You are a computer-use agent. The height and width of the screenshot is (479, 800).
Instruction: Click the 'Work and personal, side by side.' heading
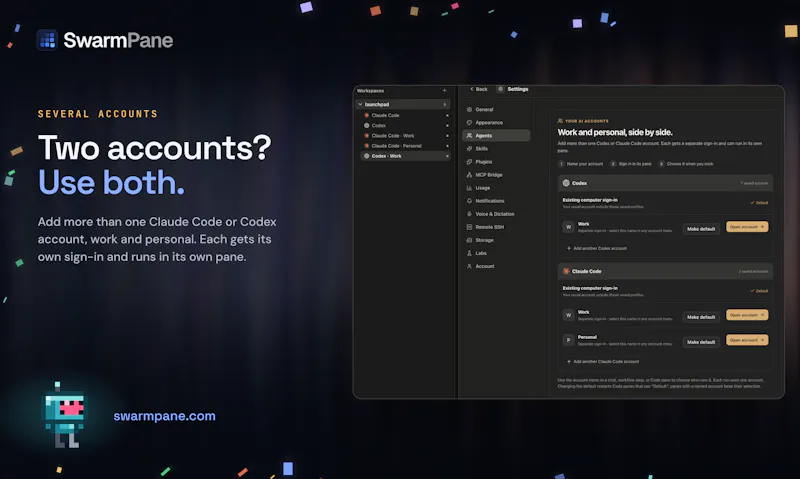[615, 132]
